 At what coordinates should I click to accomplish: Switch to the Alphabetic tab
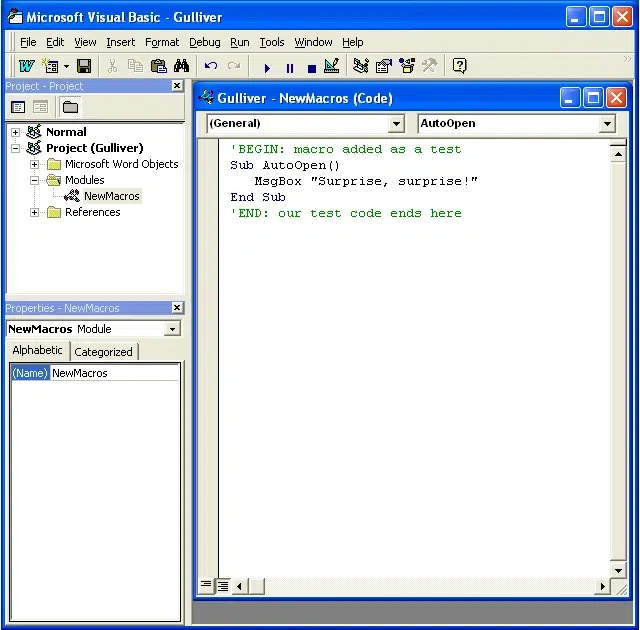coord(38,350)
